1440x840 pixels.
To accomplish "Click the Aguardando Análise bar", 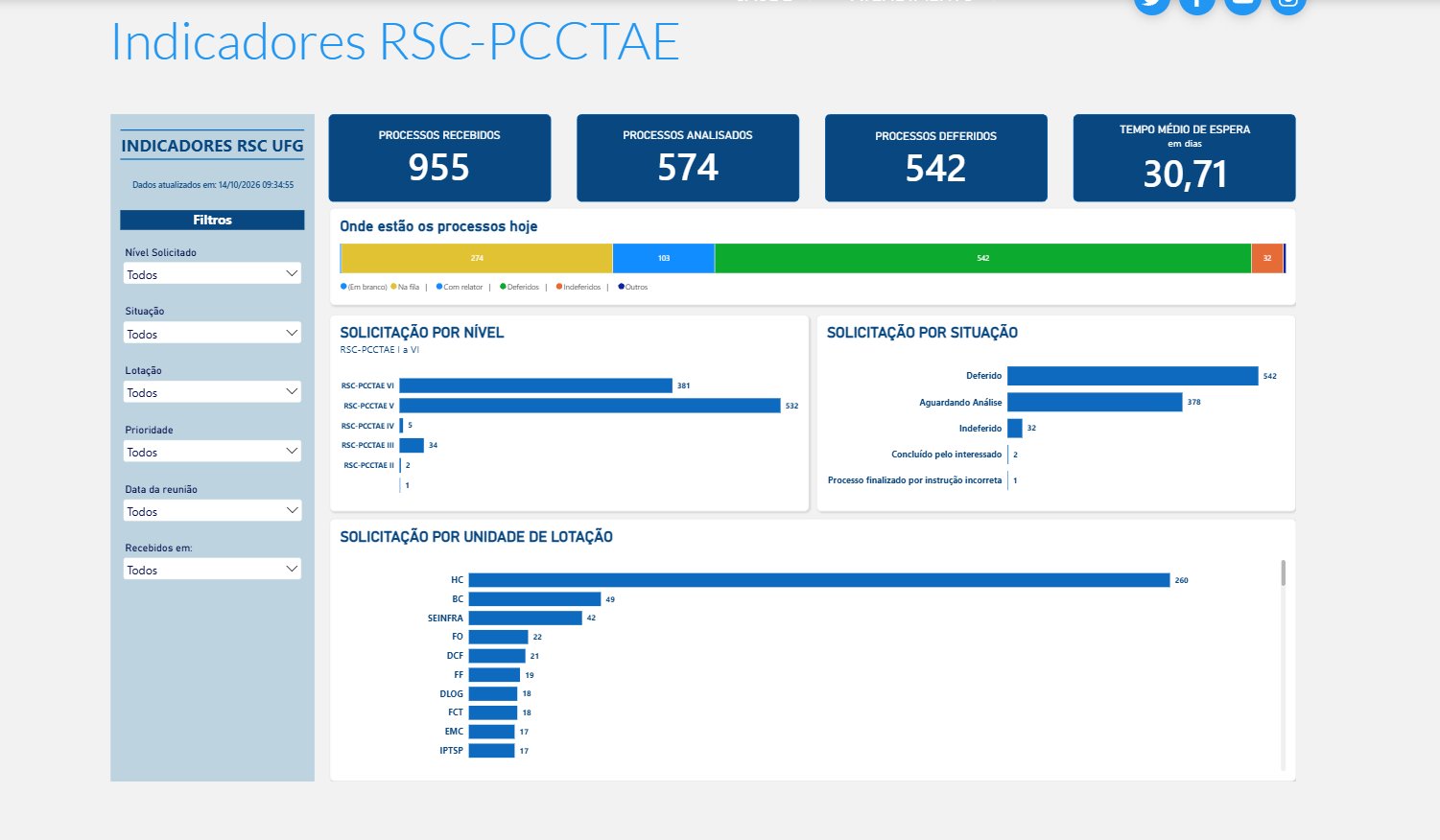I will (x=1095, y=402).
